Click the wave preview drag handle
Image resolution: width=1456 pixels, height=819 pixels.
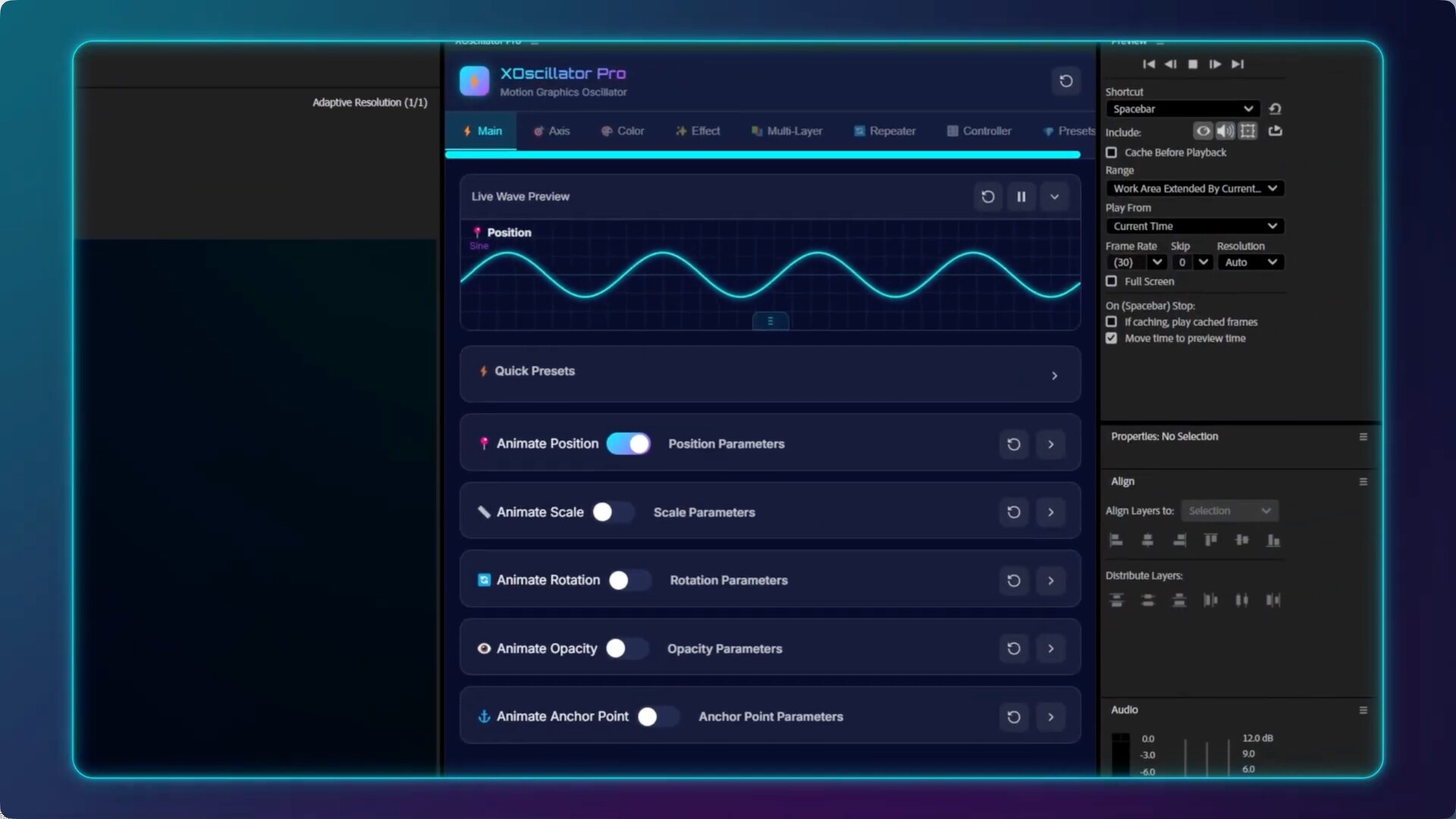pyautogui.click(x=770, y=322)
